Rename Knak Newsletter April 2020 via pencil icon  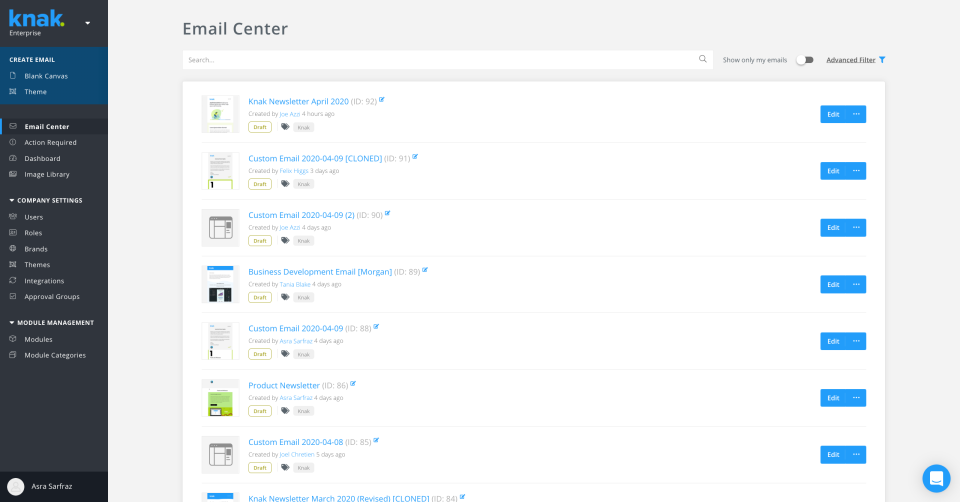(381, 100)
